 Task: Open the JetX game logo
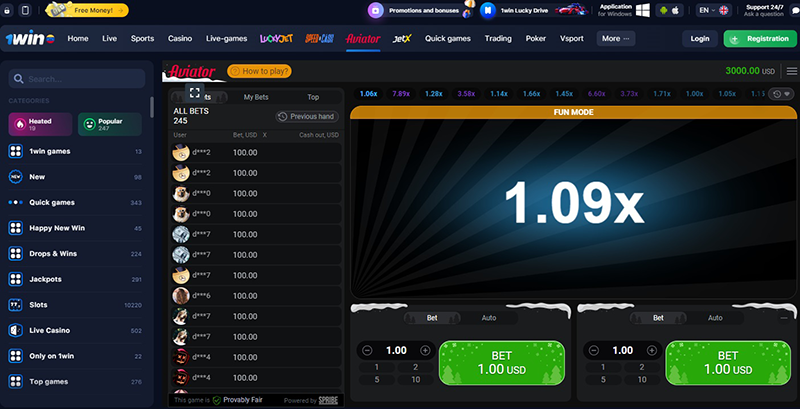click(x=402, y=39)
